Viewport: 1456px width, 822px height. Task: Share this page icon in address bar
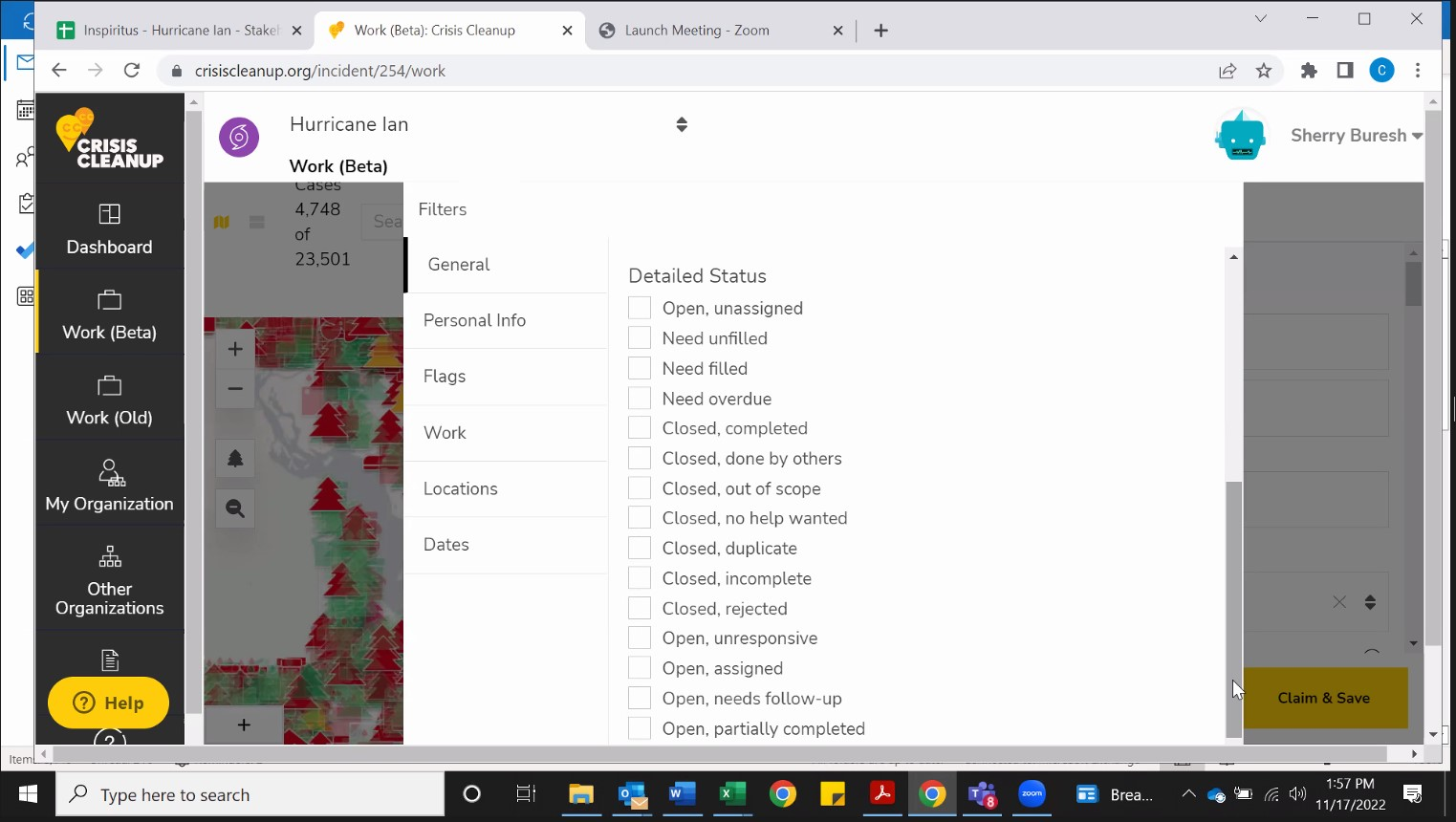[x=1228, y=71]
